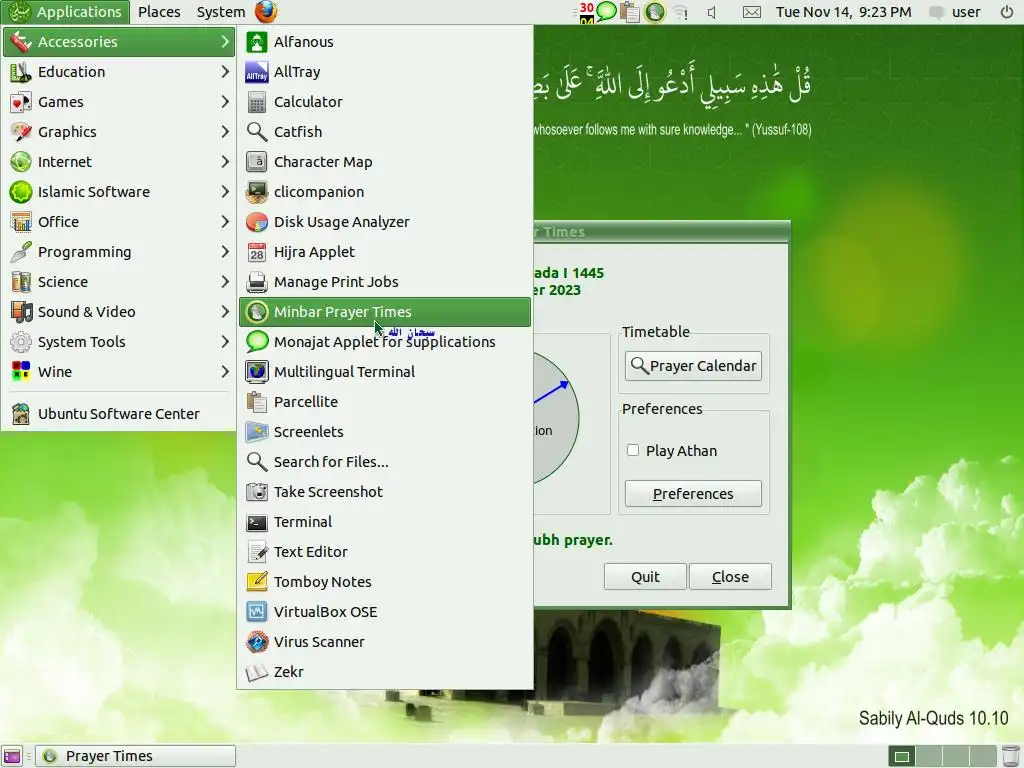Open Ubuntu Software Center entry

coord(119,414)
